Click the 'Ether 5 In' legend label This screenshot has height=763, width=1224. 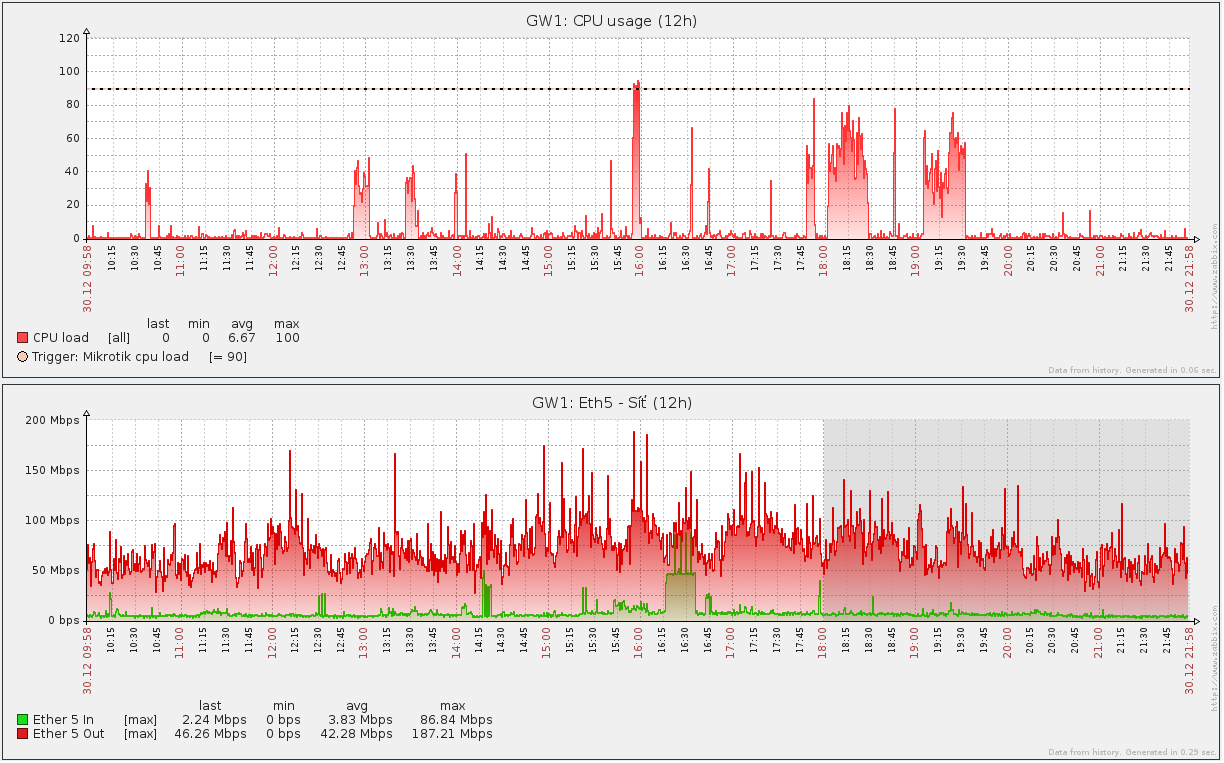(63, 719)
